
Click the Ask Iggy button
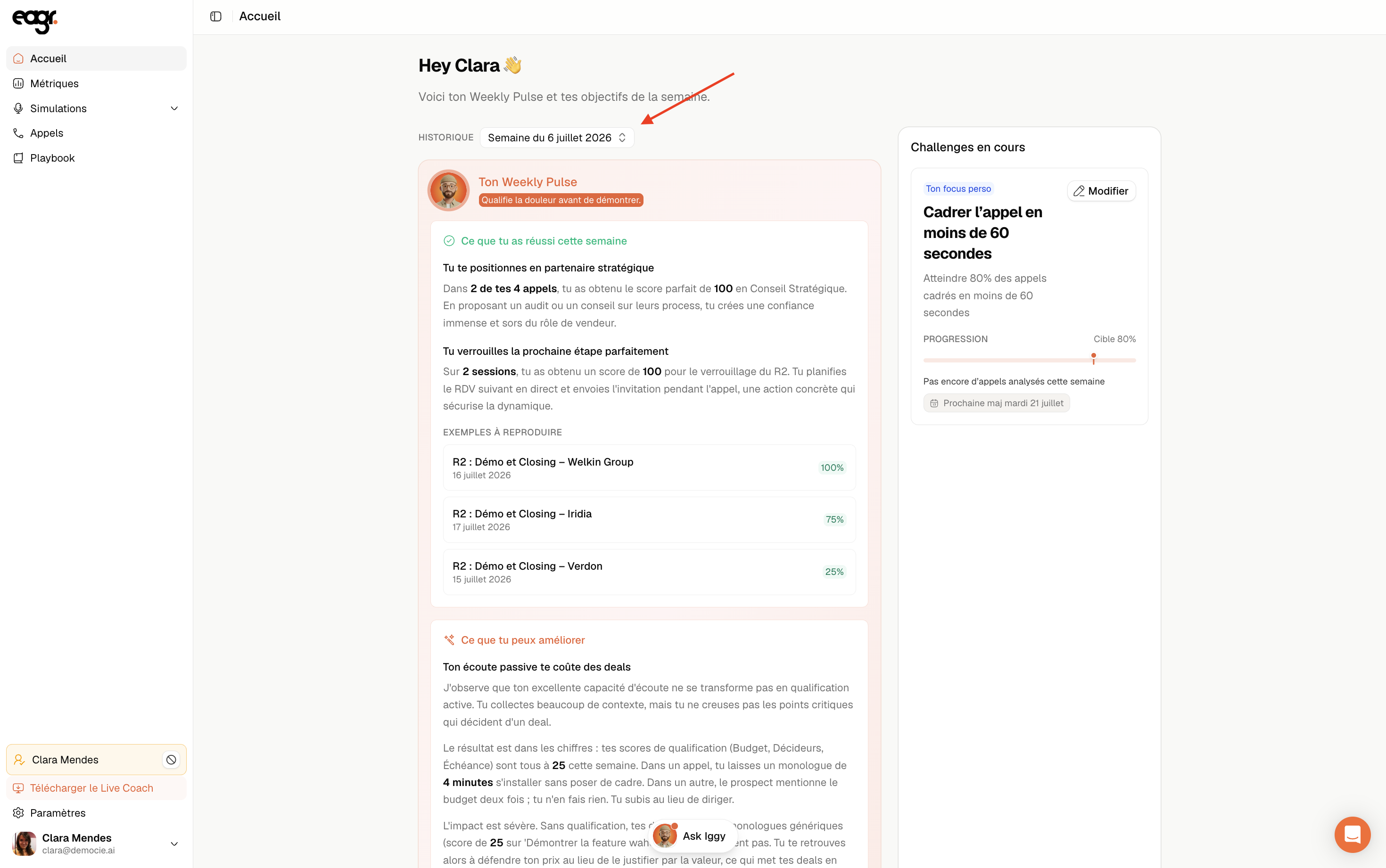[x=693, y=836]
